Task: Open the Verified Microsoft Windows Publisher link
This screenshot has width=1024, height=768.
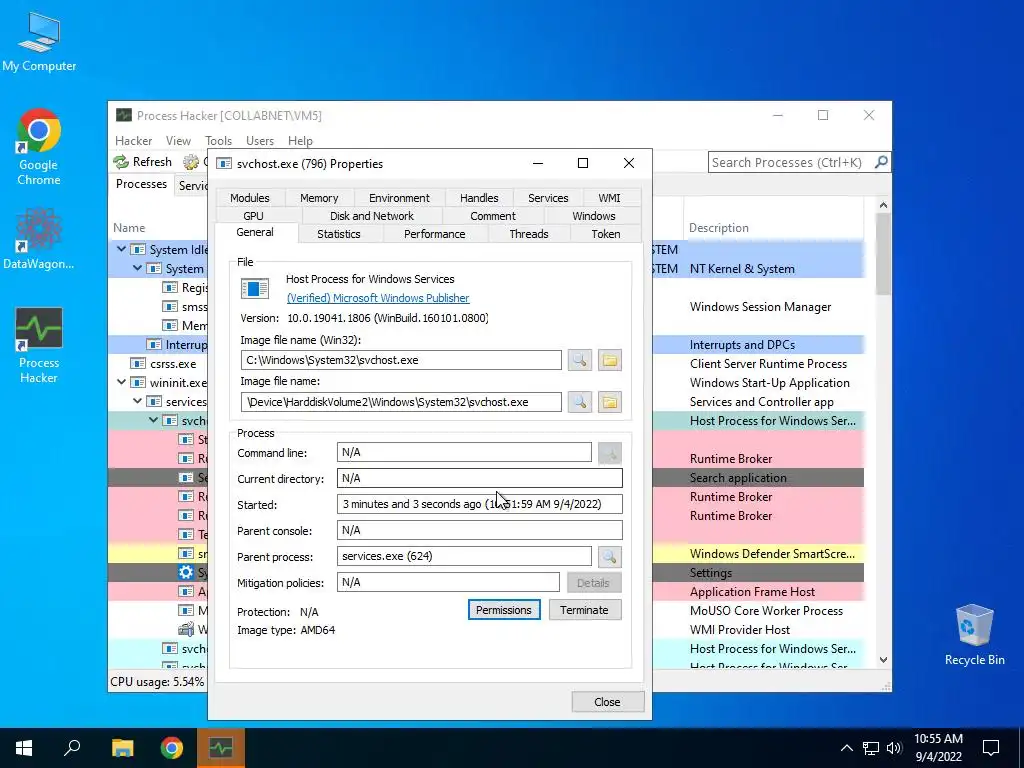Action: [378, 298]
